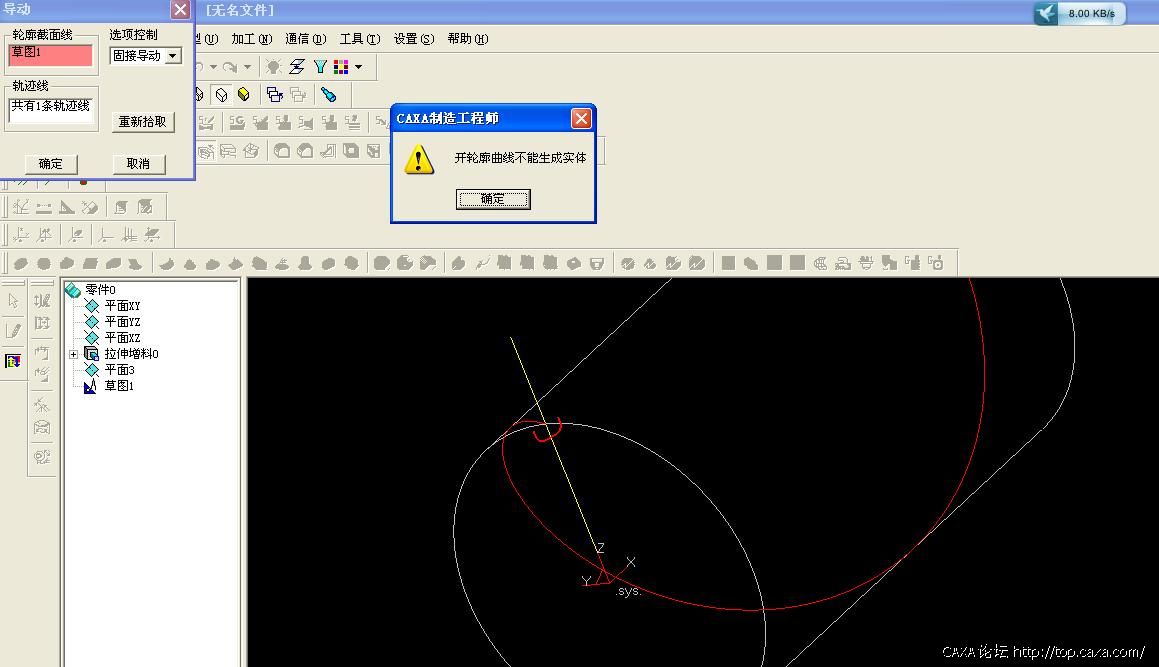Click the wireframe cube display icon
This screenshot has height=667, width=1159.
click(221, 95)
